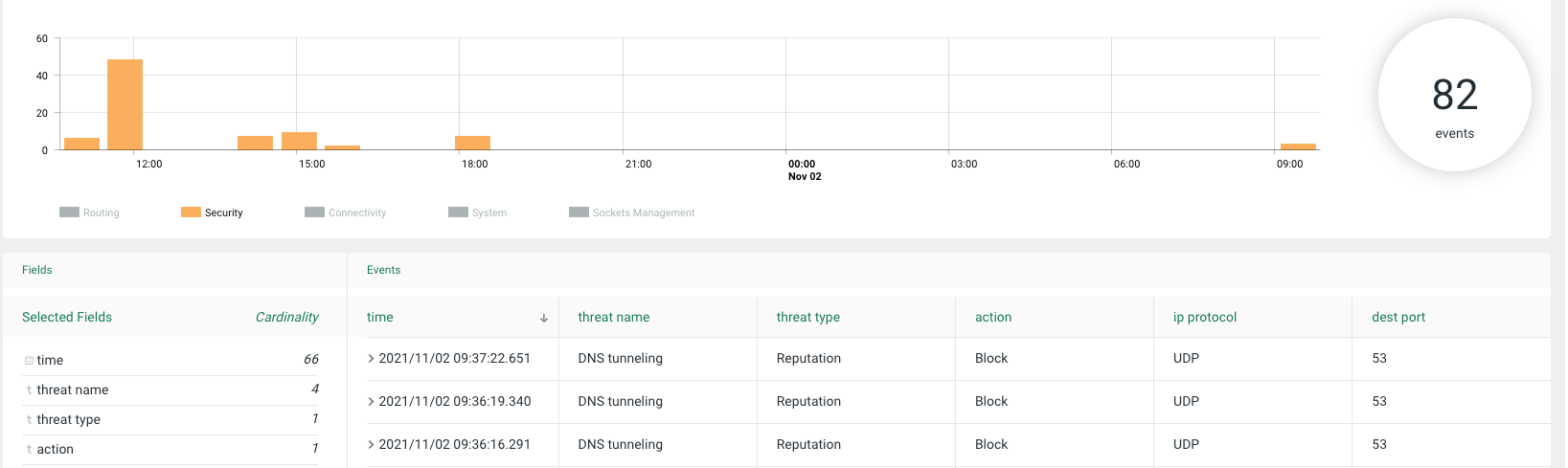Click the ip protocol column header

(1205, 317)
